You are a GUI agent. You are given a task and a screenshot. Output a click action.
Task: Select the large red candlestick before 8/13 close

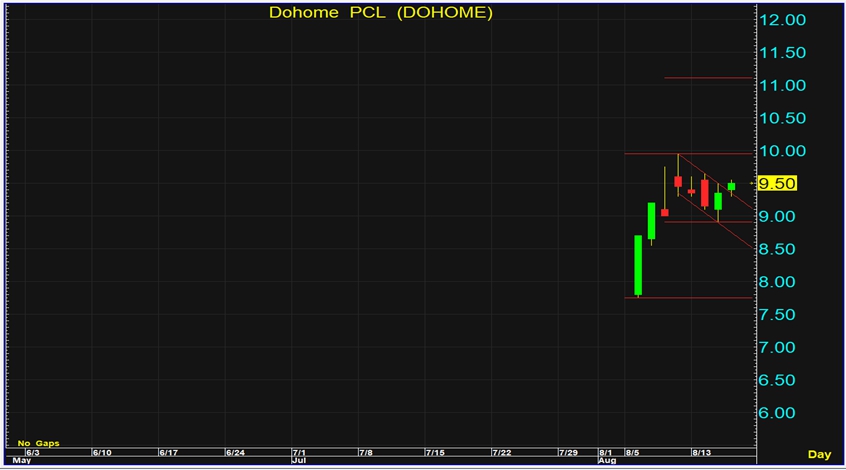click(x=705, y=193)
